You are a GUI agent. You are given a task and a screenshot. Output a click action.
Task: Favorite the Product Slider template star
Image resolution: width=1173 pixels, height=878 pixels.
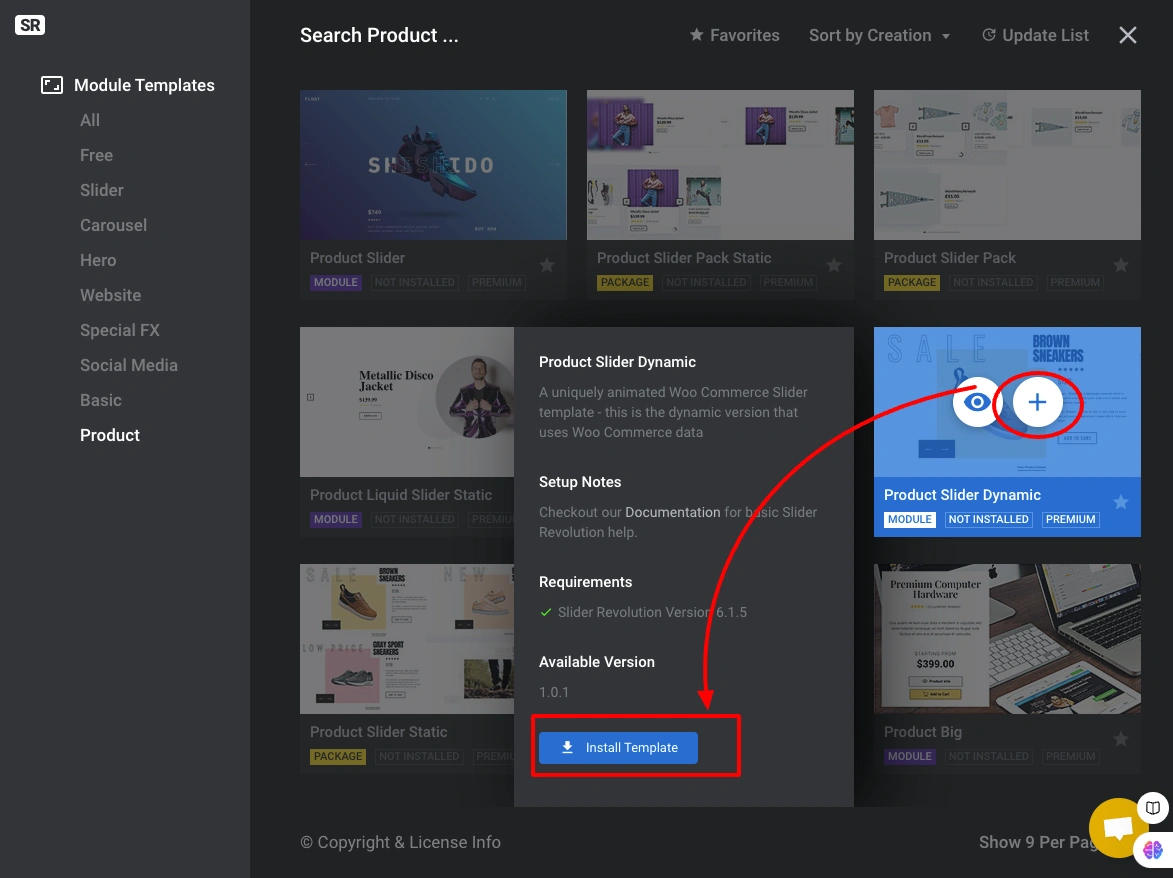(x=547, y=265)
